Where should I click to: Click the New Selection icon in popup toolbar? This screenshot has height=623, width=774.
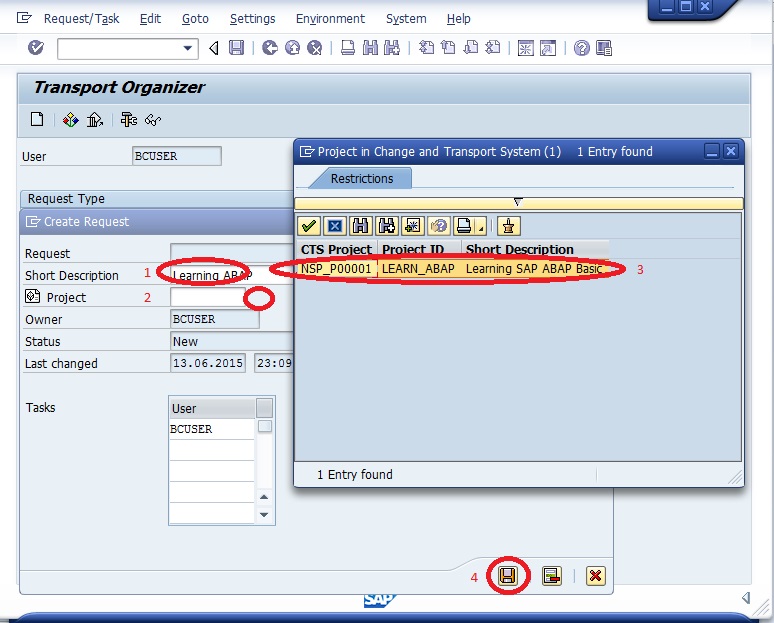412,226
